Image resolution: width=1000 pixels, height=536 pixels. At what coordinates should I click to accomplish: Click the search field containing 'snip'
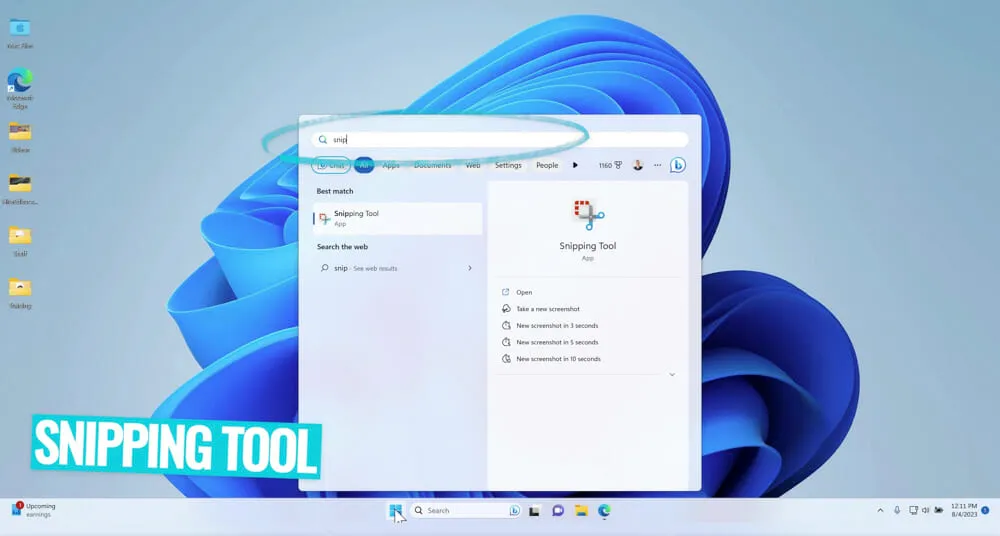coord(500,140)
